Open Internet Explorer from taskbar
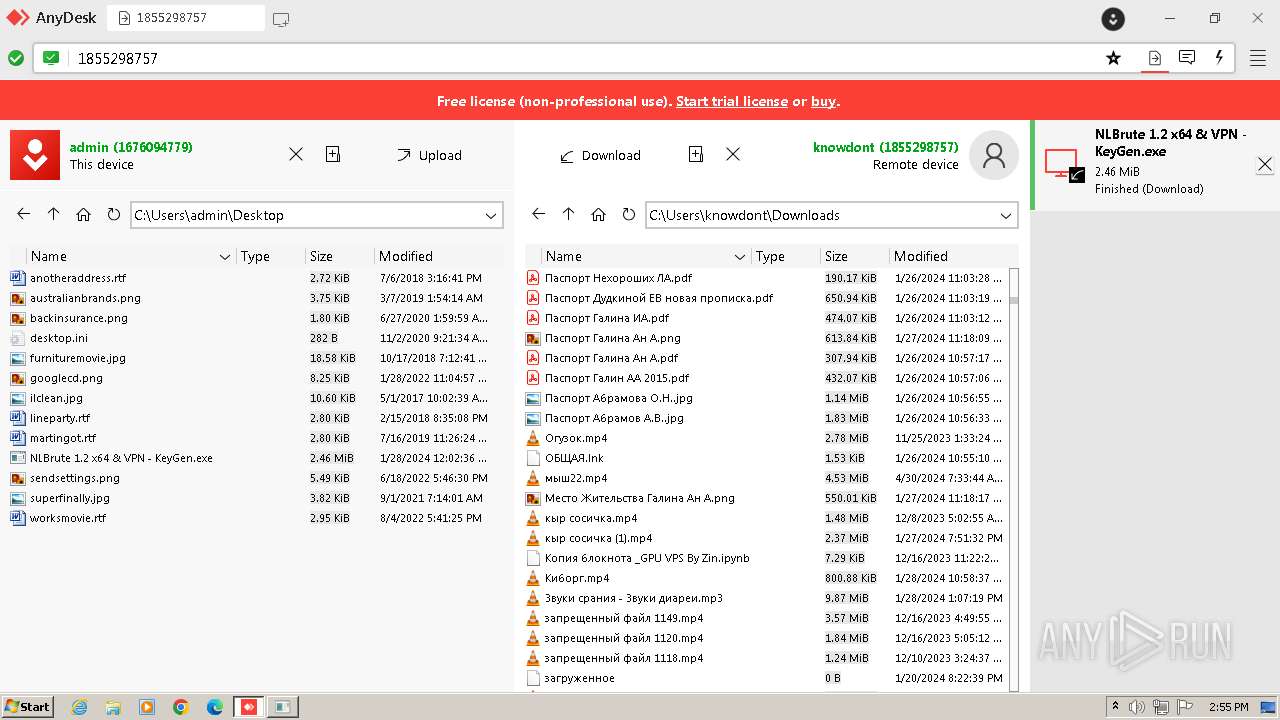The width and height of the screenshot is (1280, 720). [80, 707]
